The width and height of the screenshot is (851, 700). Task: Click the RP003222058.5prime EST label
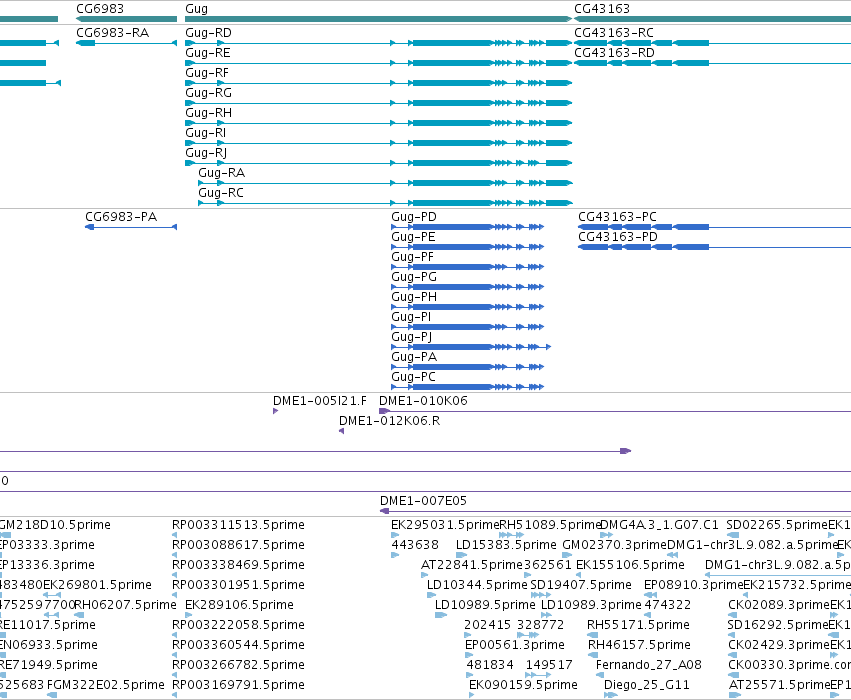(x=238, y=625)
